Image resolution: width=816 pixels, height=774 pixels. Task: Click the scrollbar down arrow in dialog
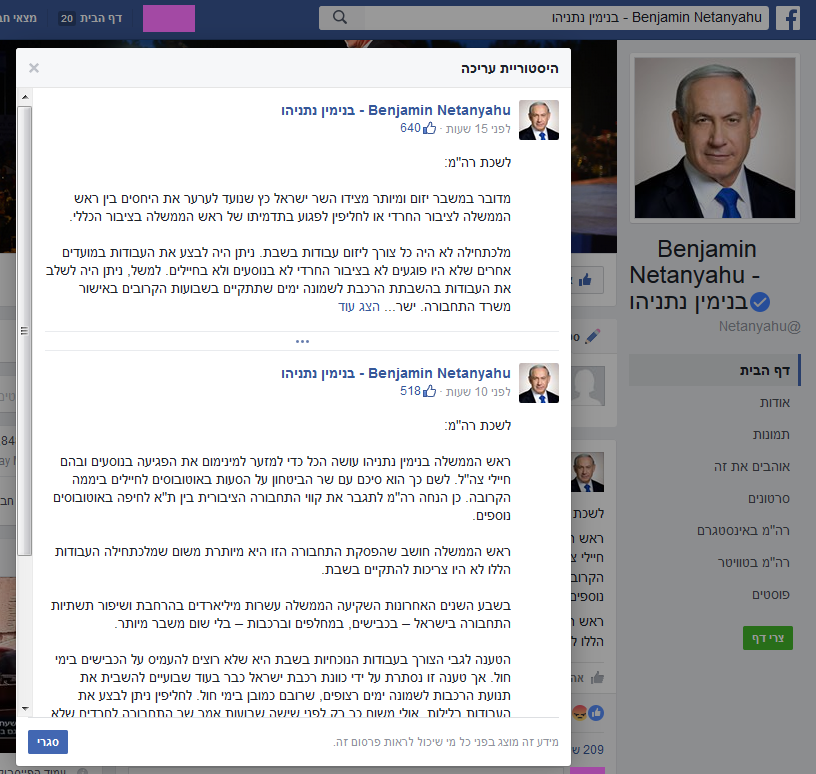24,708
